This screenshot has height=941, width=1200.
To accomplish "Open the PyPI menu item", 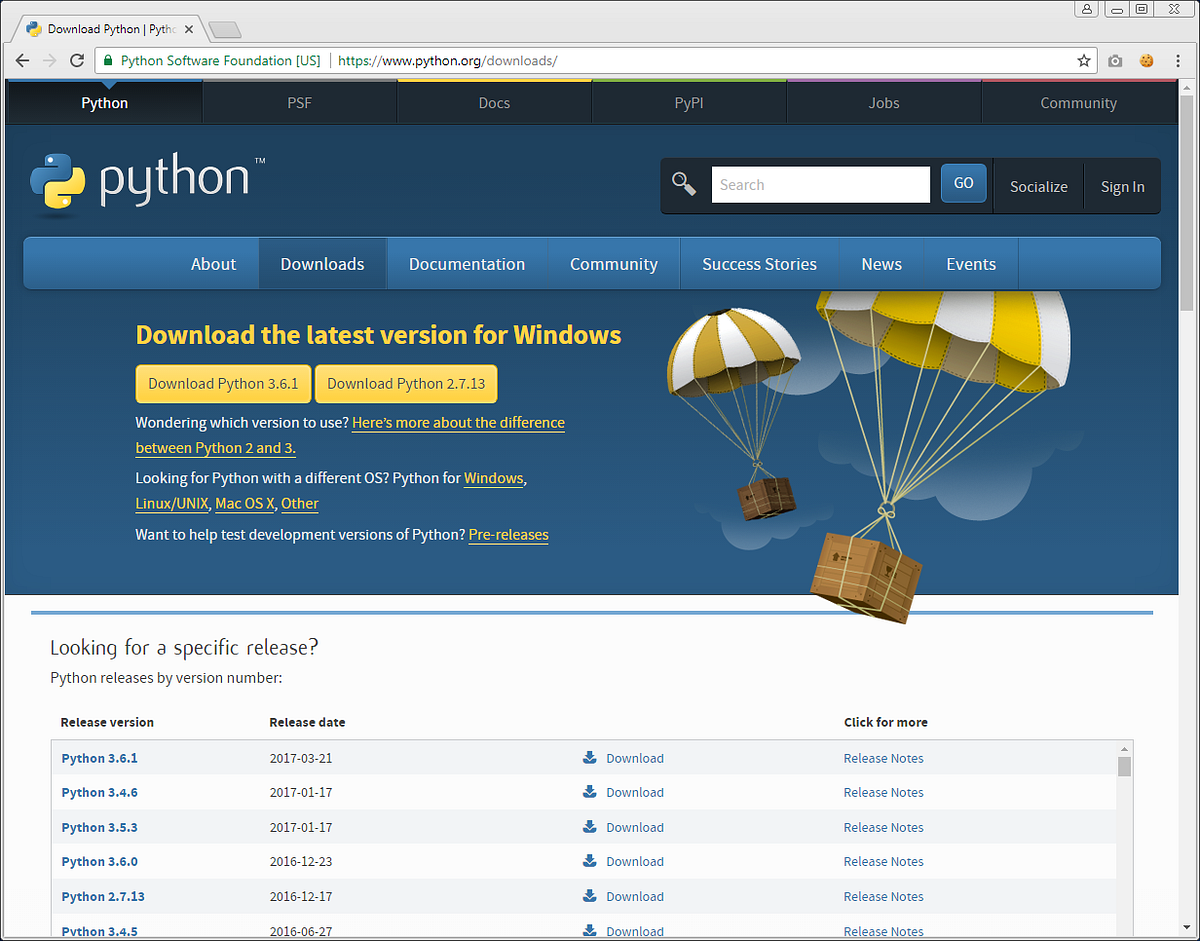I will pyautogui.click(x=688, y=102).
